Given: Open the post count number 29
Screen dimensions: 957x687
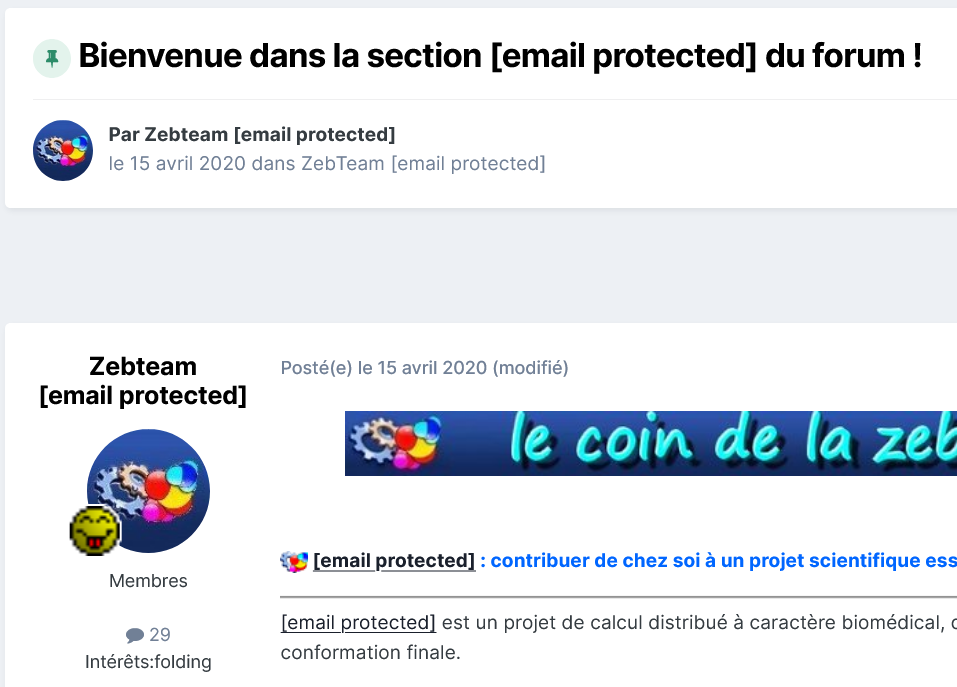Looking at the screenshot, I should click(x=160, y=635).
